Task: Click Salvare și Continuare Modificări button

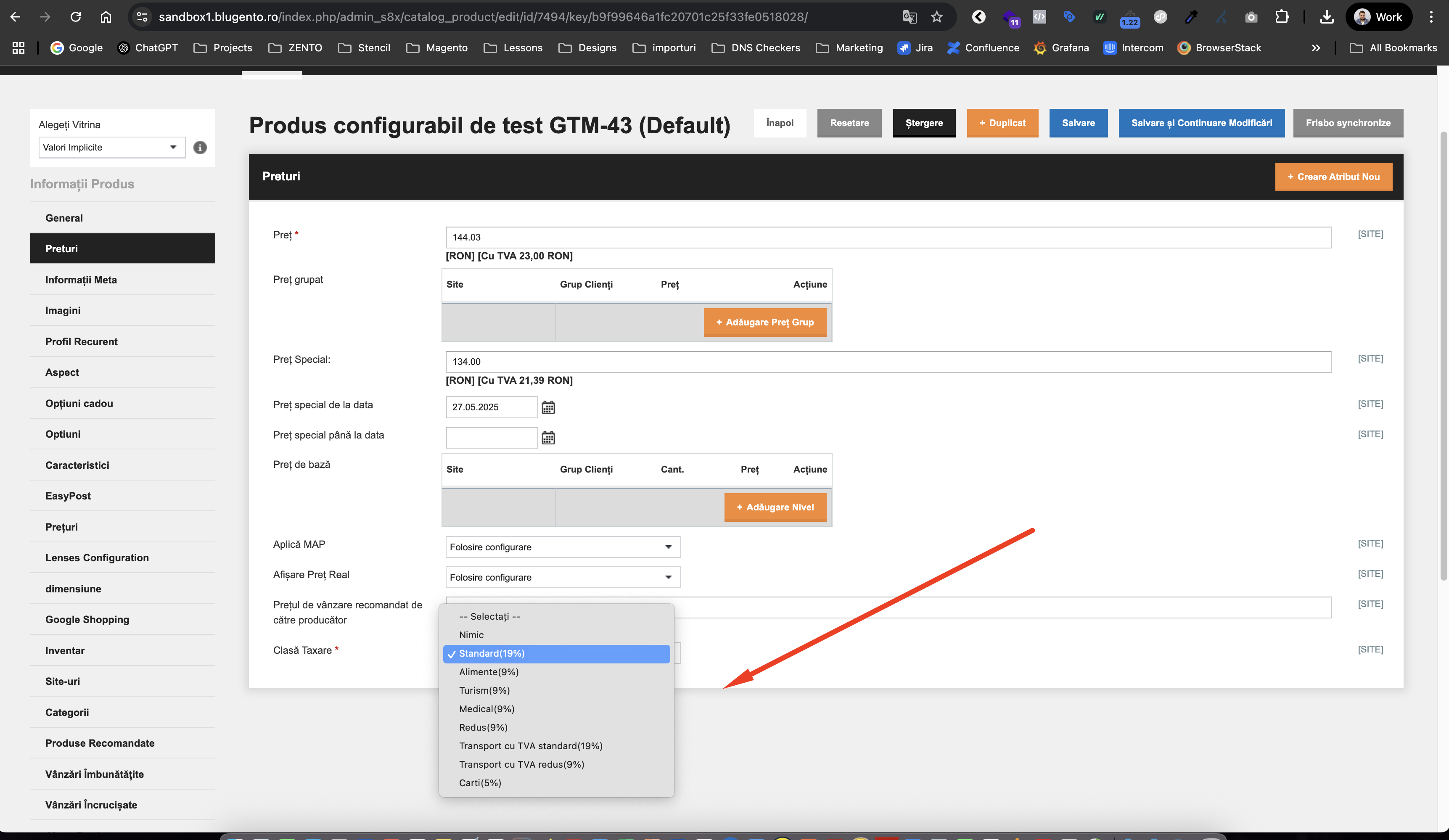Action: pos(1201,123)
